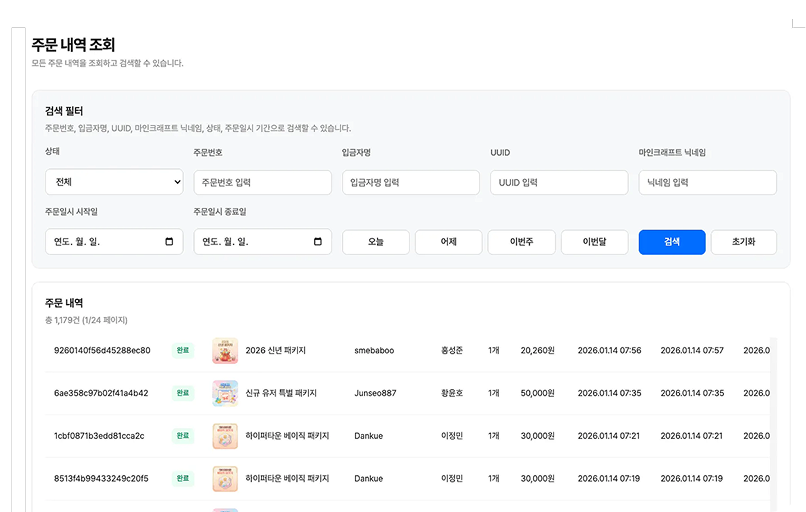Focus the 닉네임 입력 field
The height and width of the screenshot is (512, 806).
click(707, 182)
